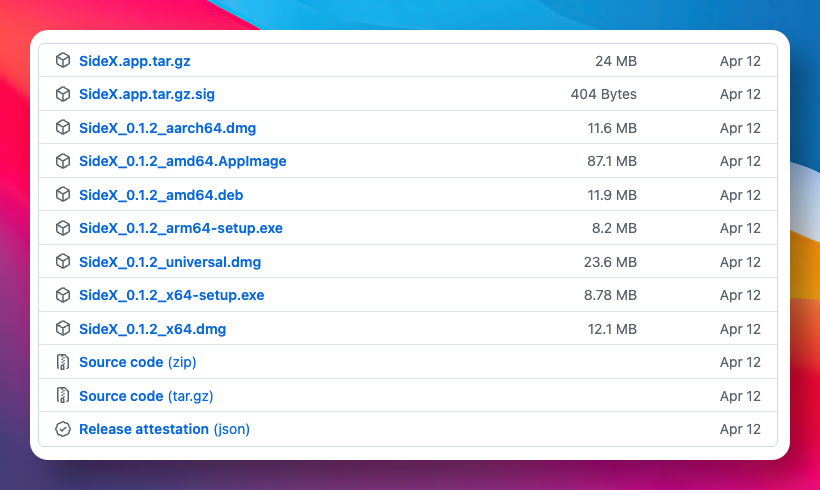This screenshot has width=820, height=490.
Task: Download SideX_0.1.2_universal.dmg
Action: click(x=170, y=262)
